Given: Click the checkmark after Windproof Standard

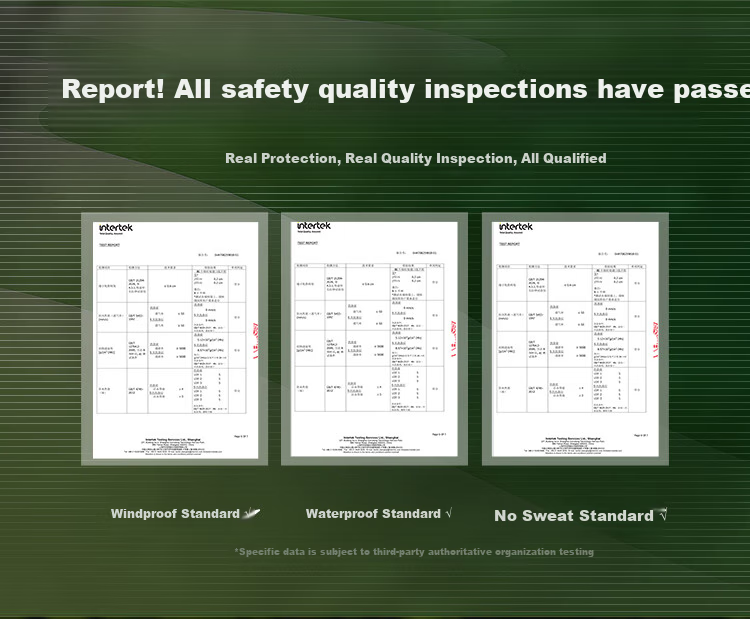Looking at the screenshot, I should click(252, 513).
